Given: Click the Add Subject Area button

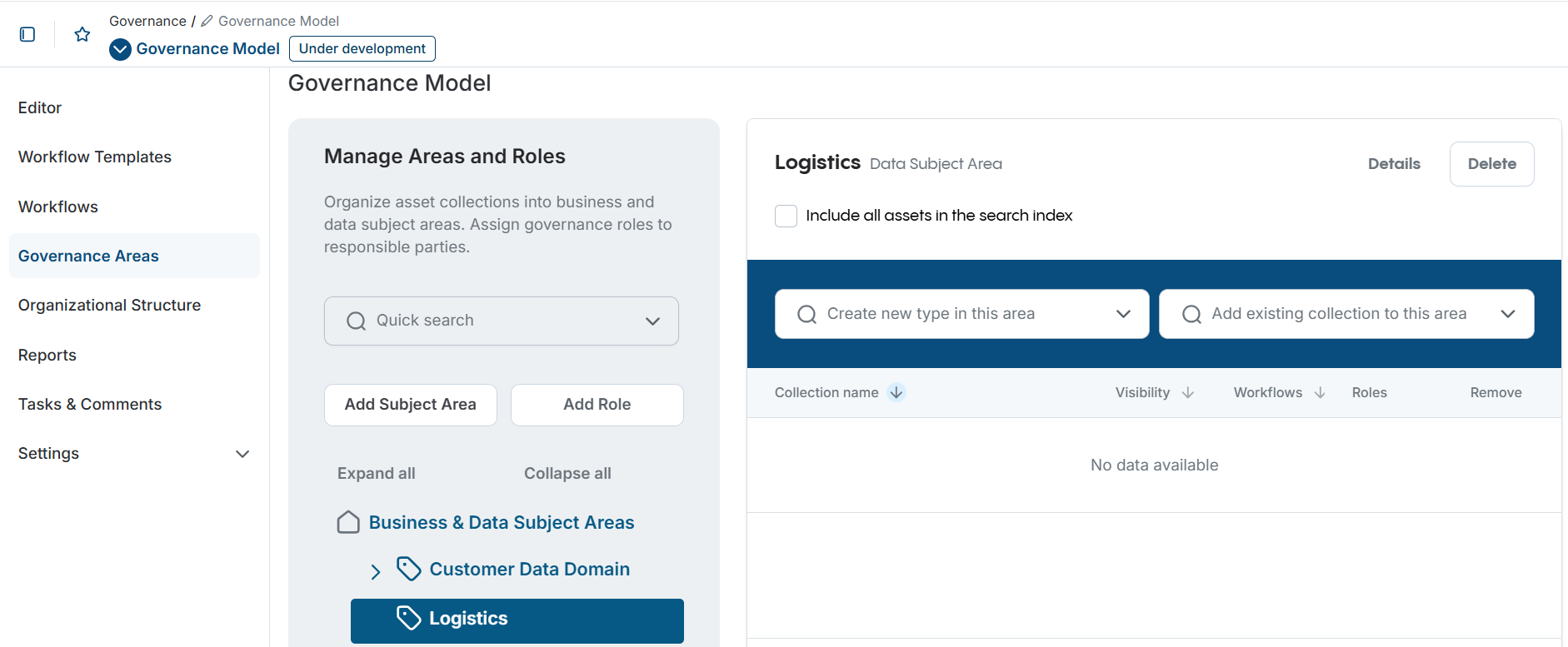Looking at the screenshot, I should point(410,405).
